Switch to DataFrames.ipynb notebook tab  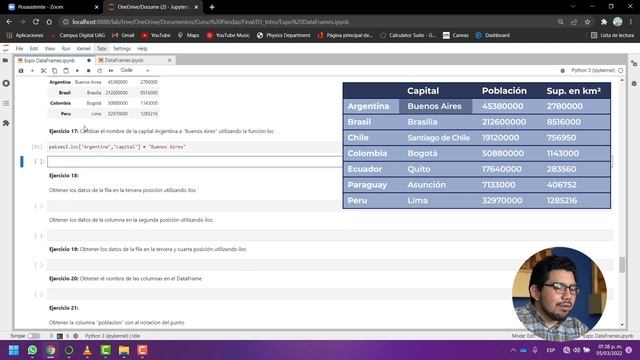coord(124,60)
